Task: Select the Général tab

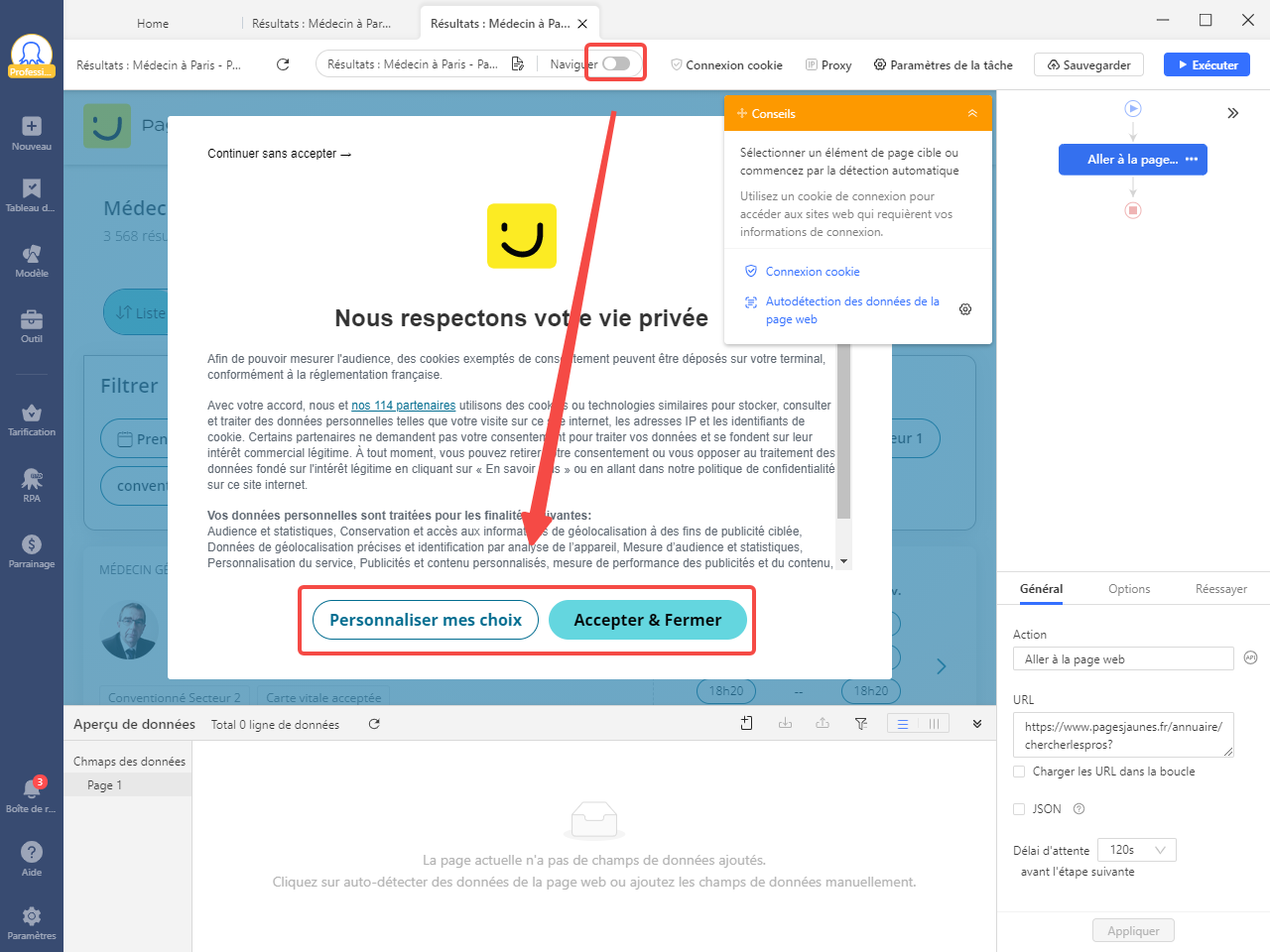Action: (1041, 589)
